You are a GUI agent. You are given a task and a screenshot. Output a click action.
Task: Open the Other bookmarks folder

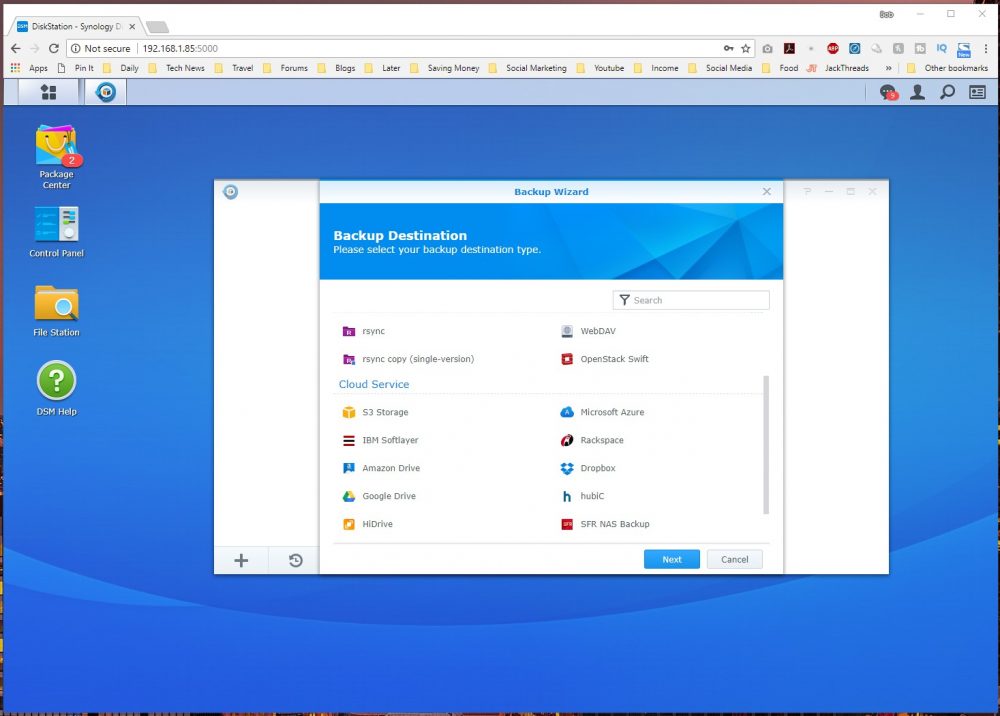(x=947, y=68)
